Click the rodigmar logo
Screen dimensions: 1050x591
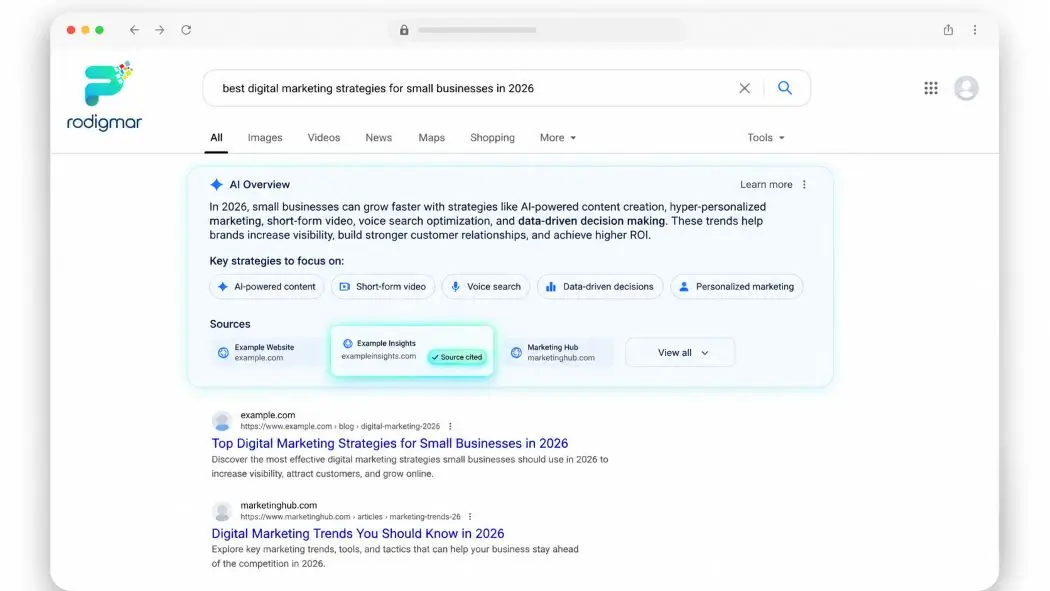[x=104, y=96]
